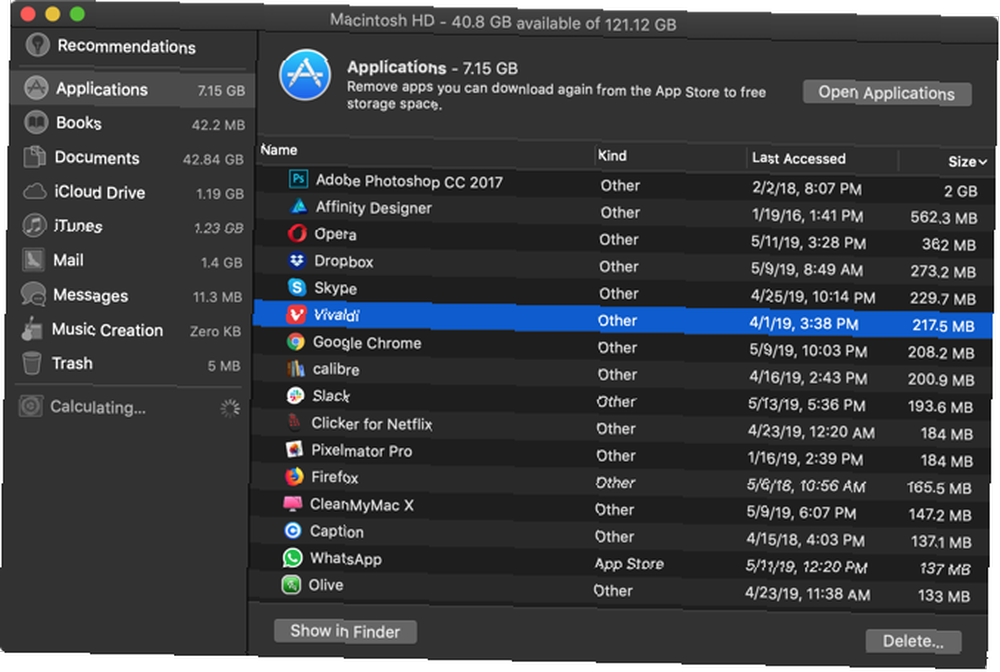Select the Google Chrome name text
This screenshot has height=672, width=1000.
tap(367, 343)
